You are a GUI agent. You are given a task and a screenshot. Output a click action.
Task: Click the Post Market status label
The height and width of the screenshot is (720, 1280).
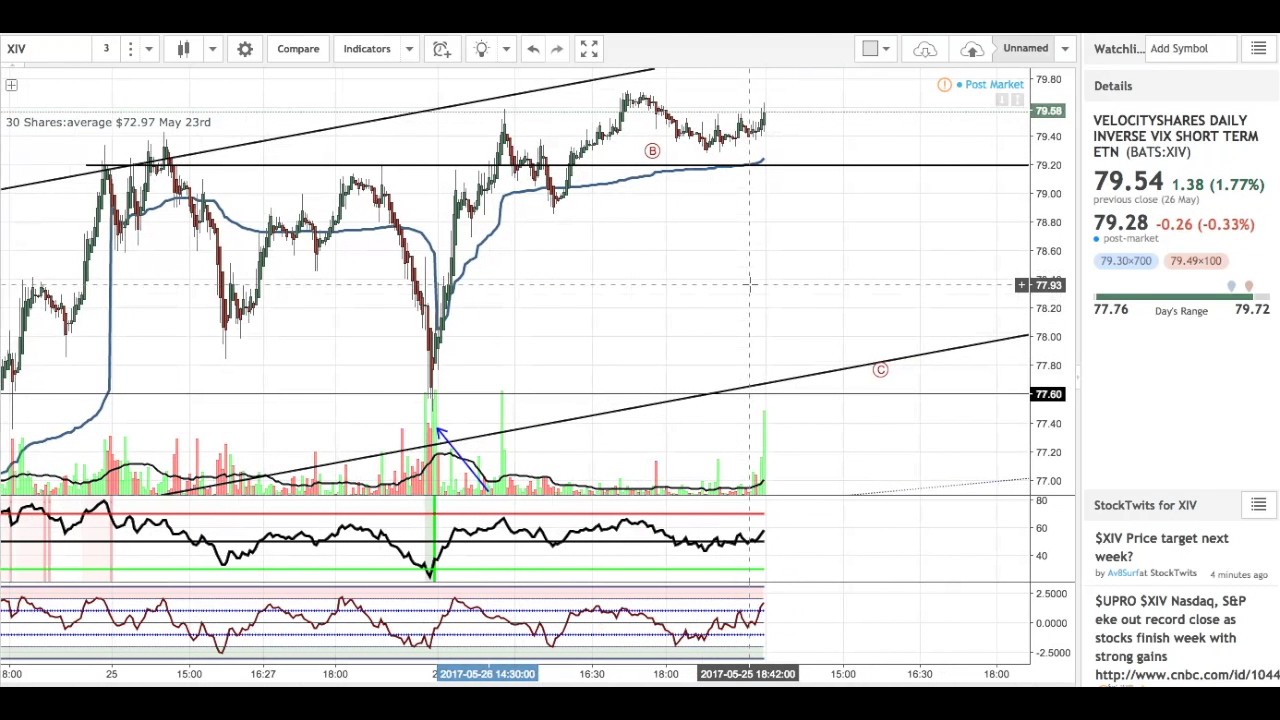pos(994,85)
